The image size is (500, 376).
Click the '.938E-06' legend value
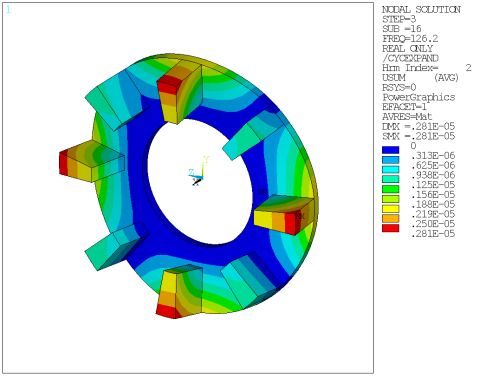pos(433,175)
